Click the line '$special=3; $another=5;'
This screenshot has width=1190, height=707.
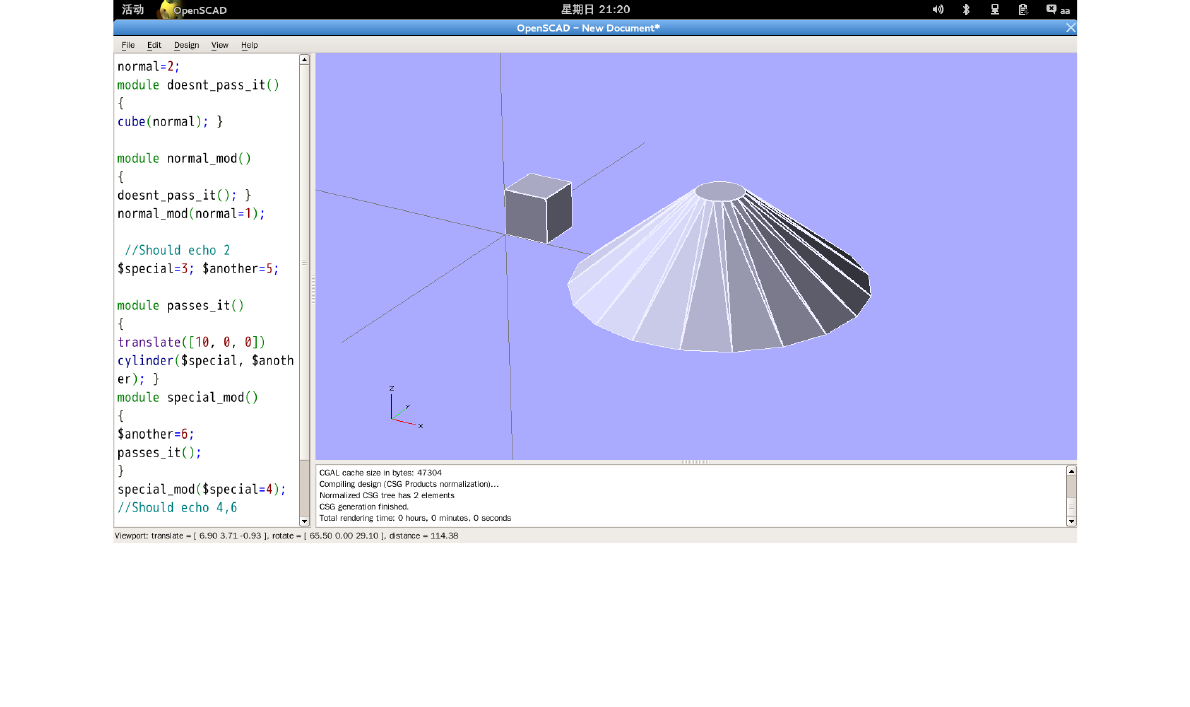pyautogui.click(x=198, y=269)
